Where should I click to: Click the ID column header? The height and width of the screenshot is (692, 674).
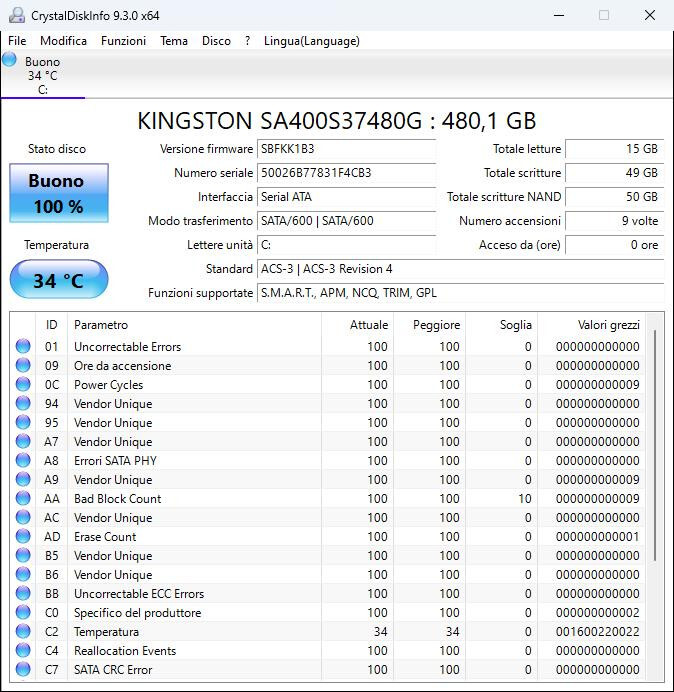click(x=51, y=325)
